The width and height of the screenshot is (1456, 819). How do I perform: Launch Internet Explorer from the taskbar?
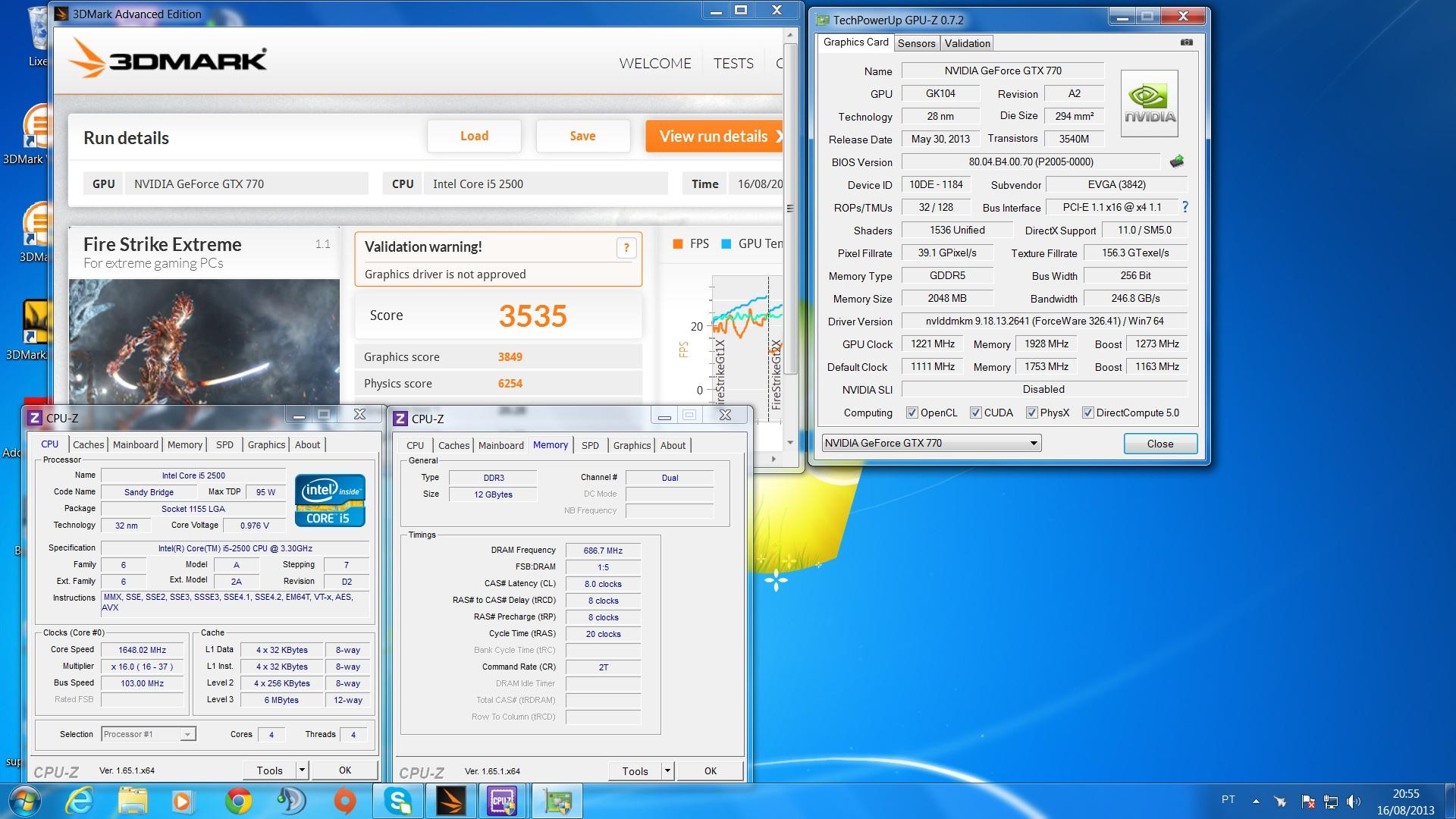coord(79,801)
